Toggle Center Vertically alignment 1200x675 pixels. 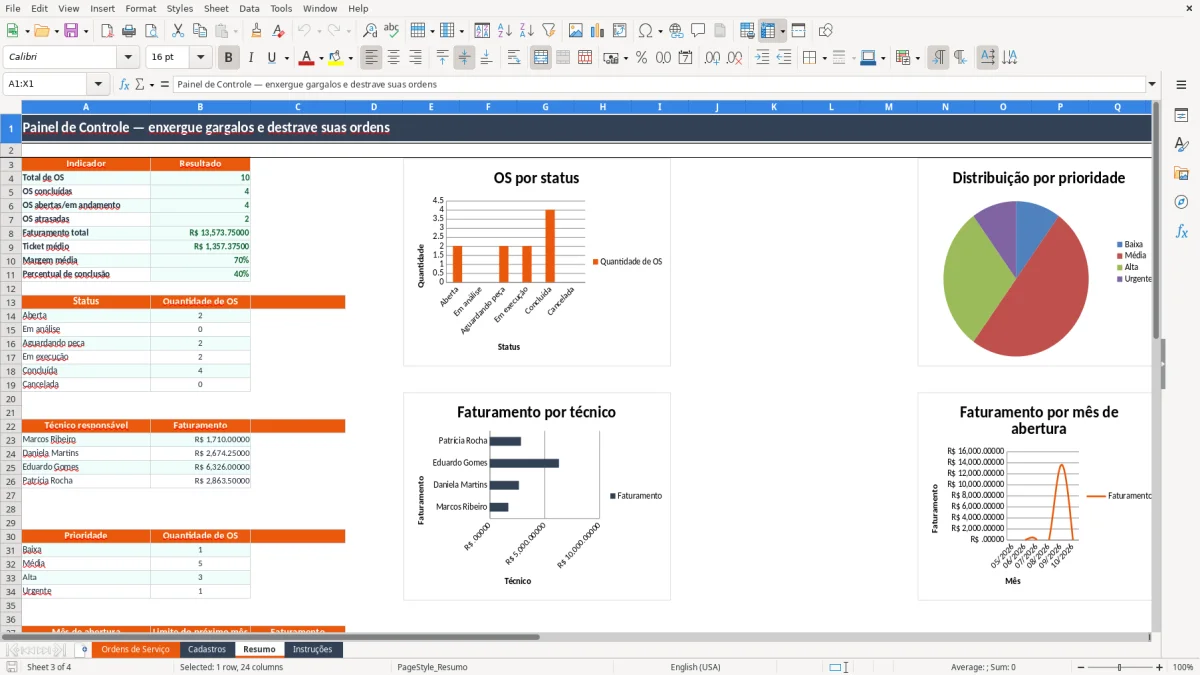point(464,58)
